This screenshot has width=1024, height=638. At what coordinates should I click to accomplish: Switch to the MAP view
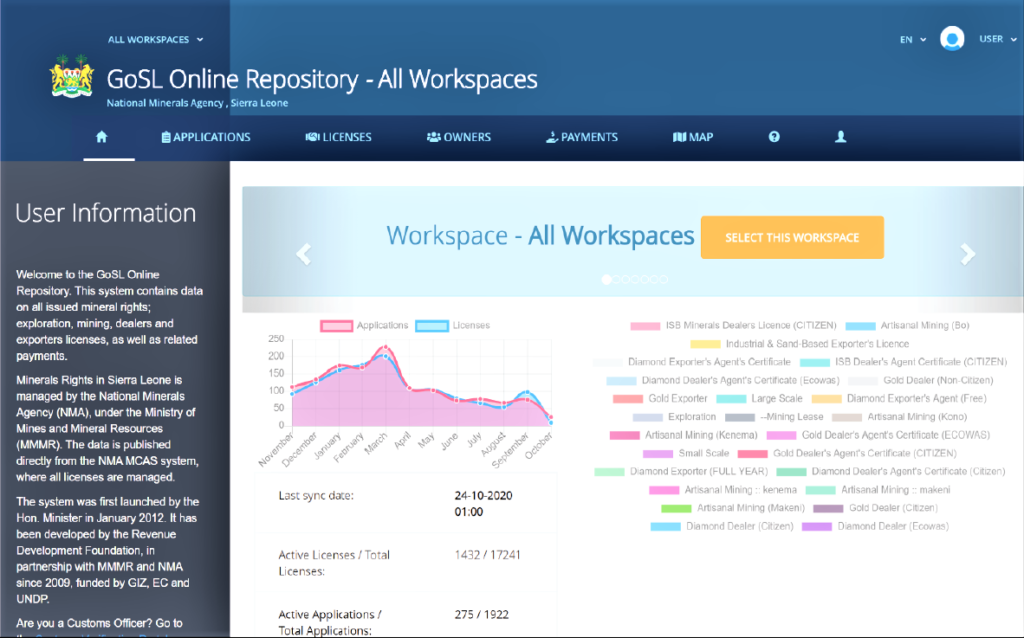click(x=693, y=137)
